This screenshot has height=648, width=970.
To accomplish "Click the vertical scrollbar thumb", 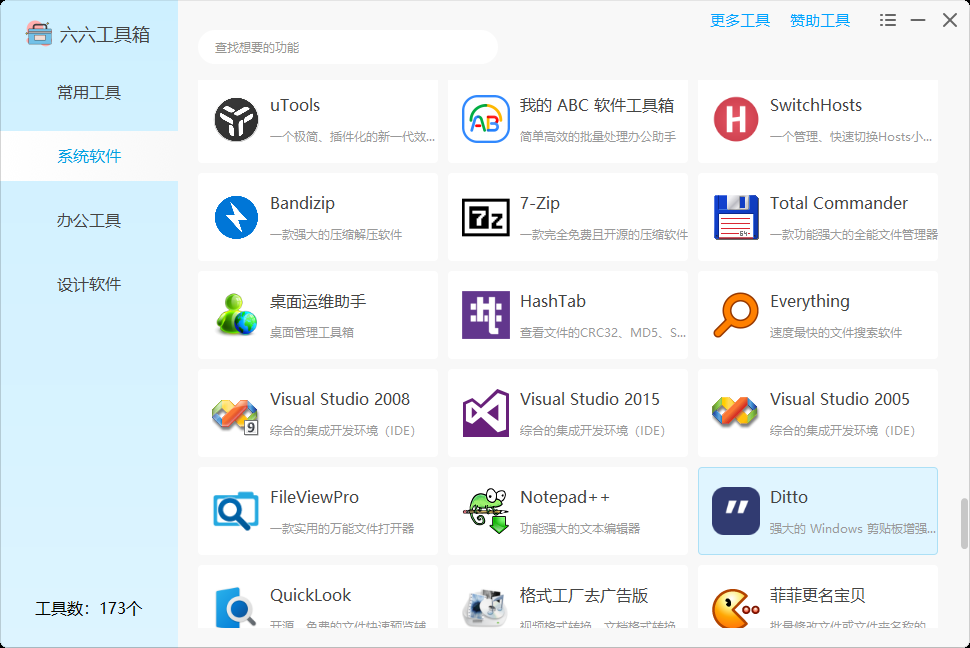I will pyautogui.click(x=964, y=524).
